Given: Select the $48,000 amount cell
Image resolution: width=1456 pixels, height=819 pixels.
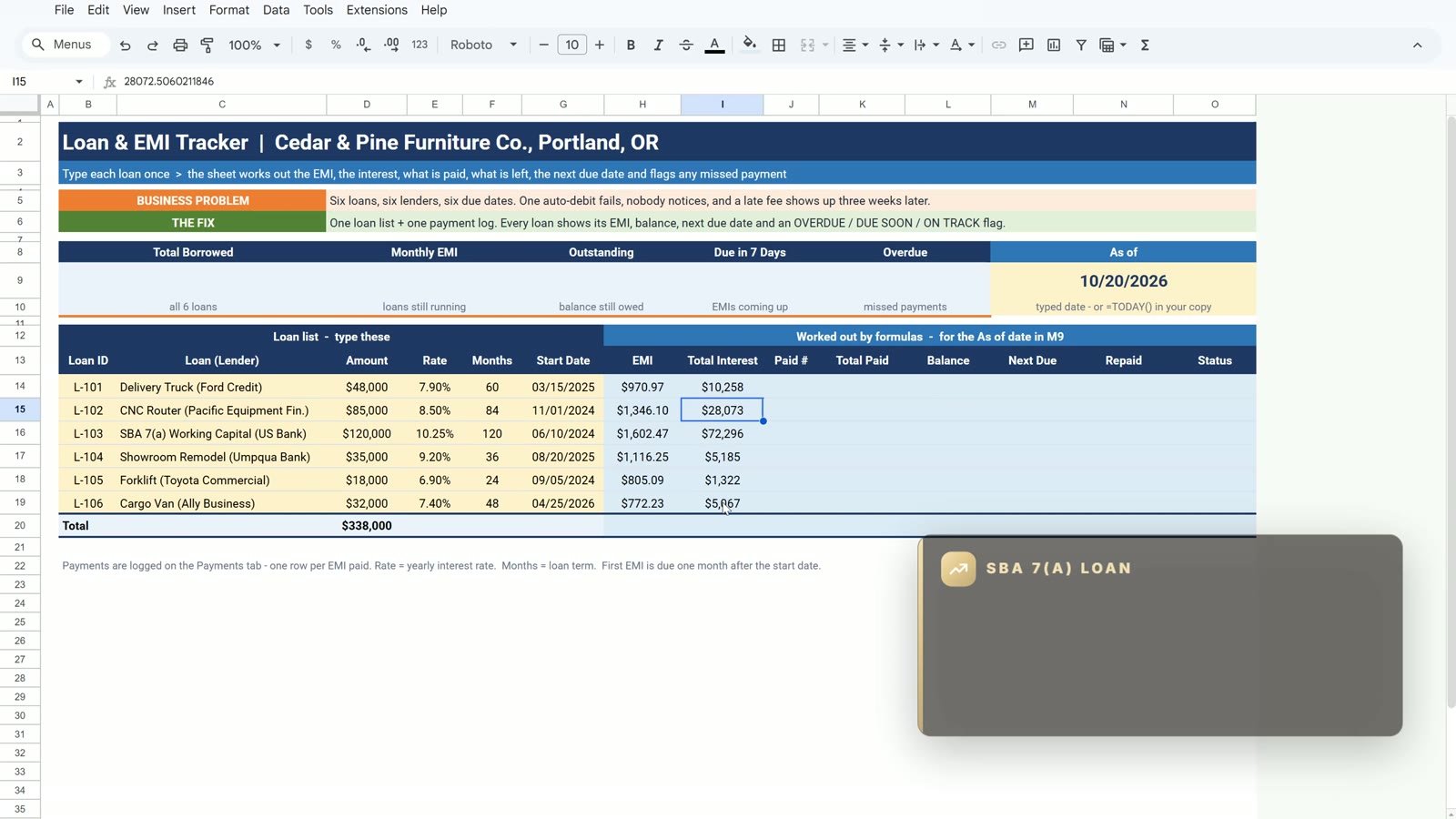Looking at the screenshot, I should coord(367,388).
